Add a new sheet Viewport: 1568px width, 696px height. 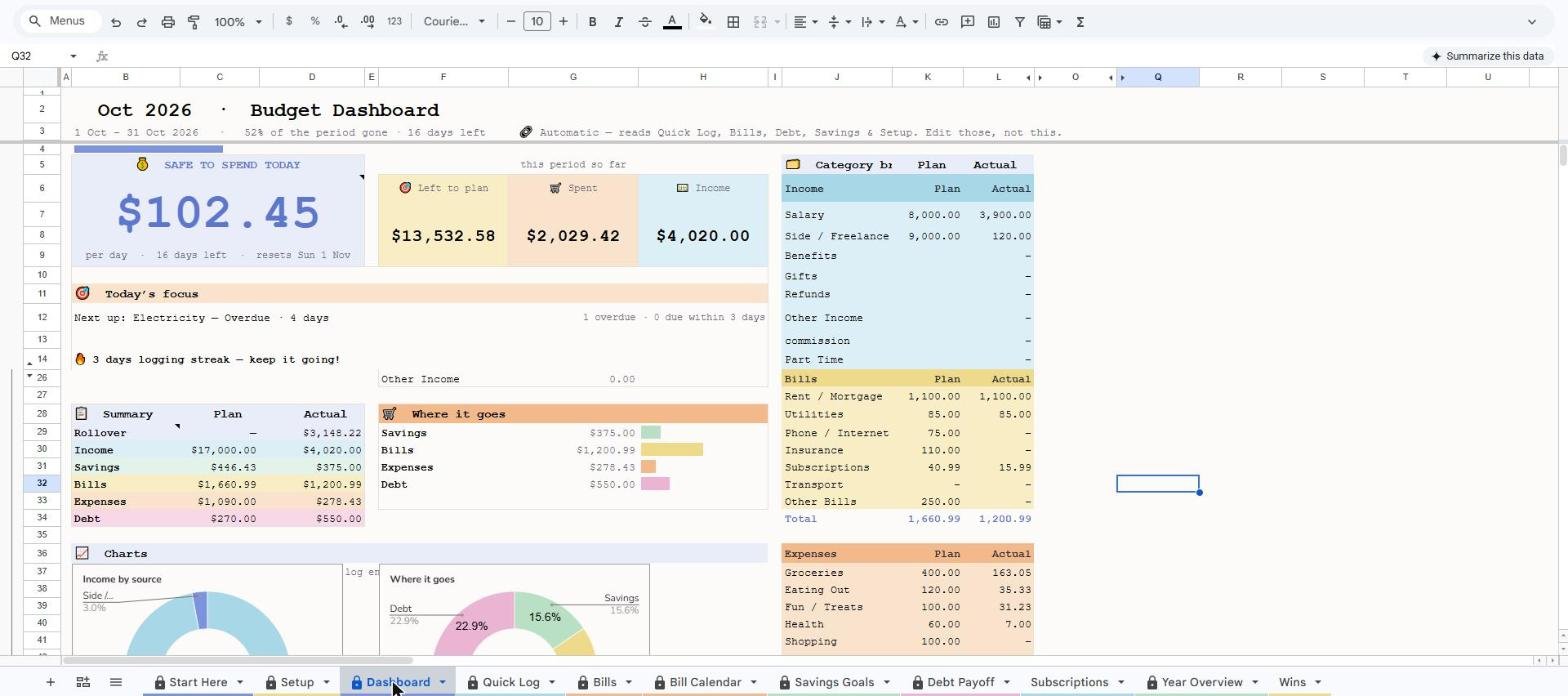tap(50, 682)
